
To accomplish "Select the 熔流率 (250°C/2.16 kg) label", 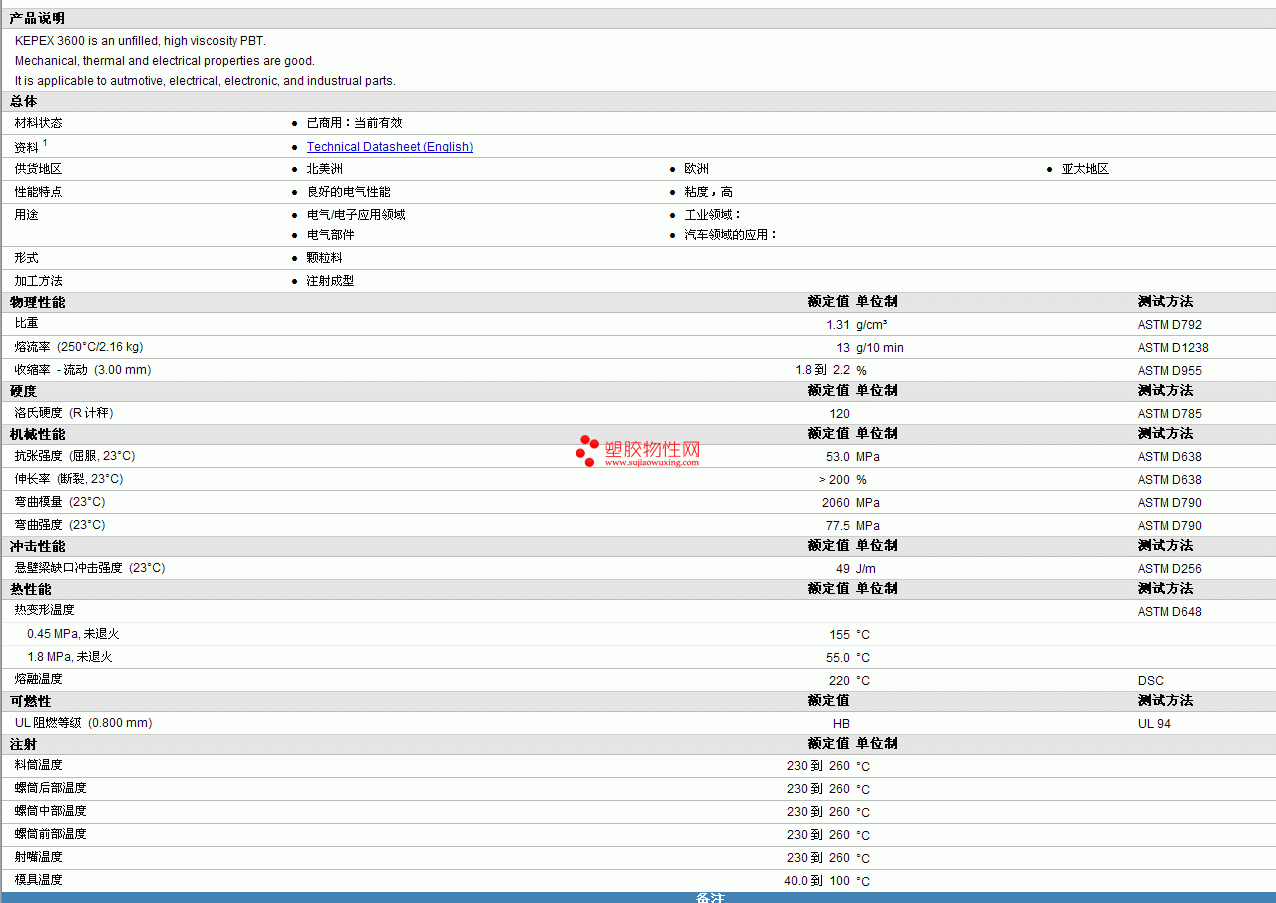I will pos(79,347).
